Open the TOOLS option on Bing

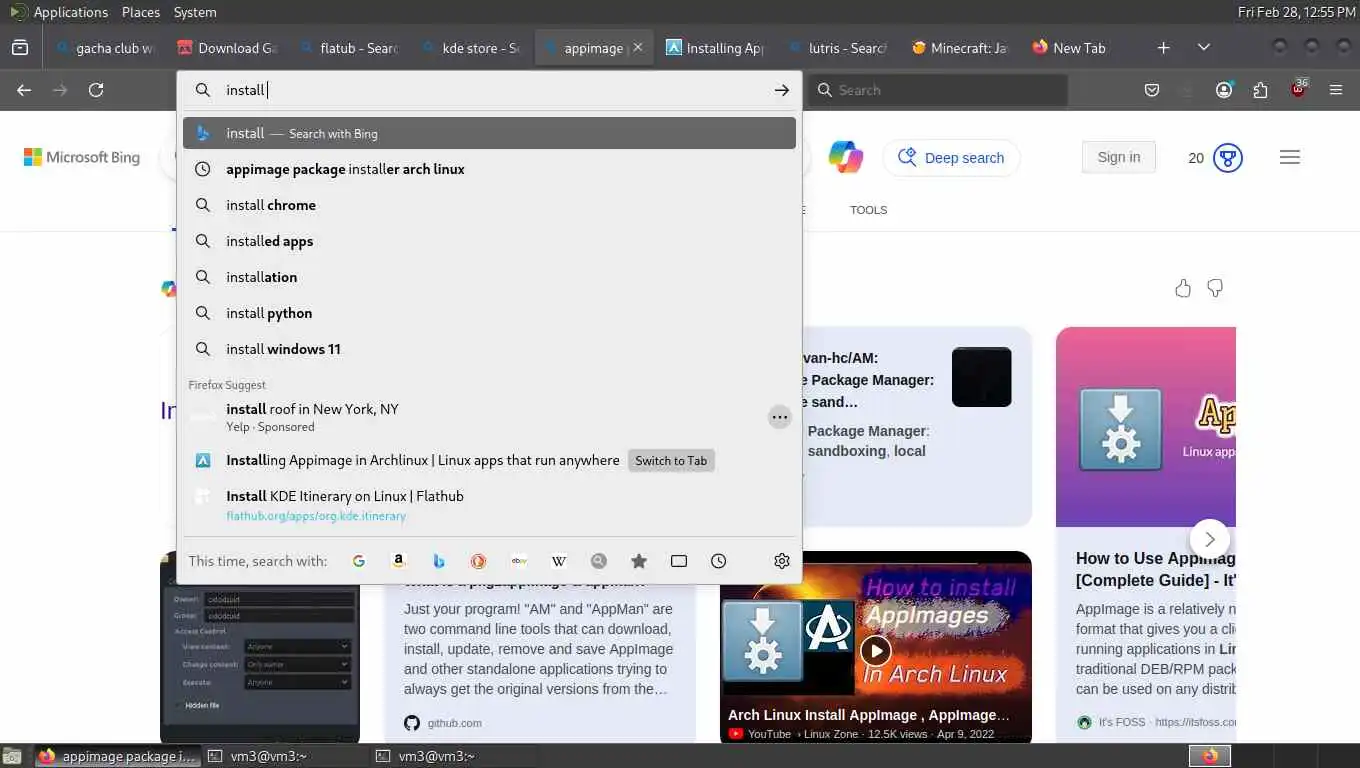868,210
